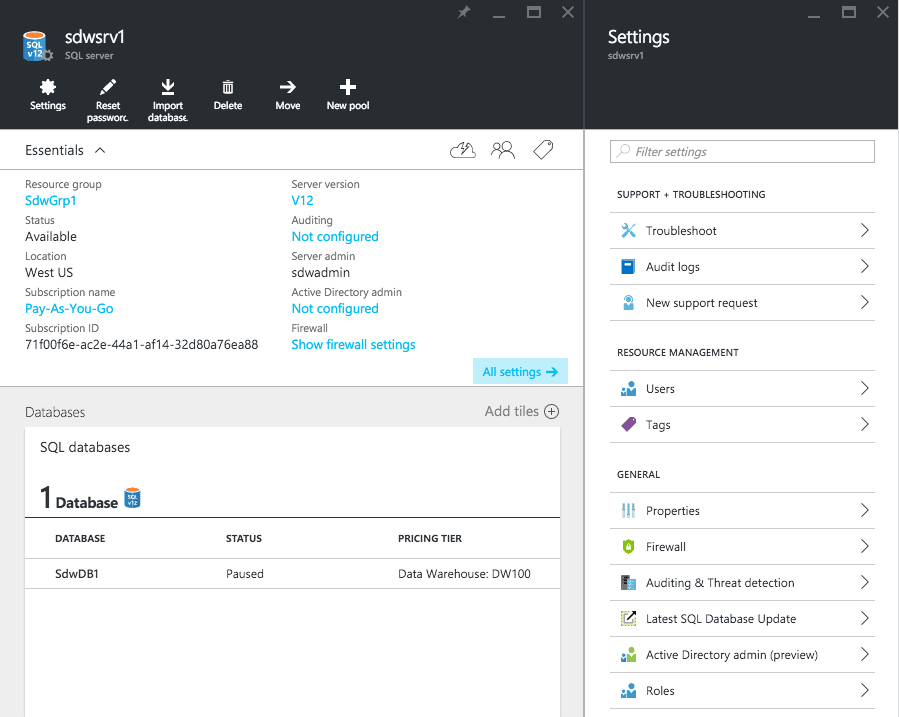The width and height of the screenshot is (899, 717).
Task: Click the Paused status cell
Action: coord(245,574)
